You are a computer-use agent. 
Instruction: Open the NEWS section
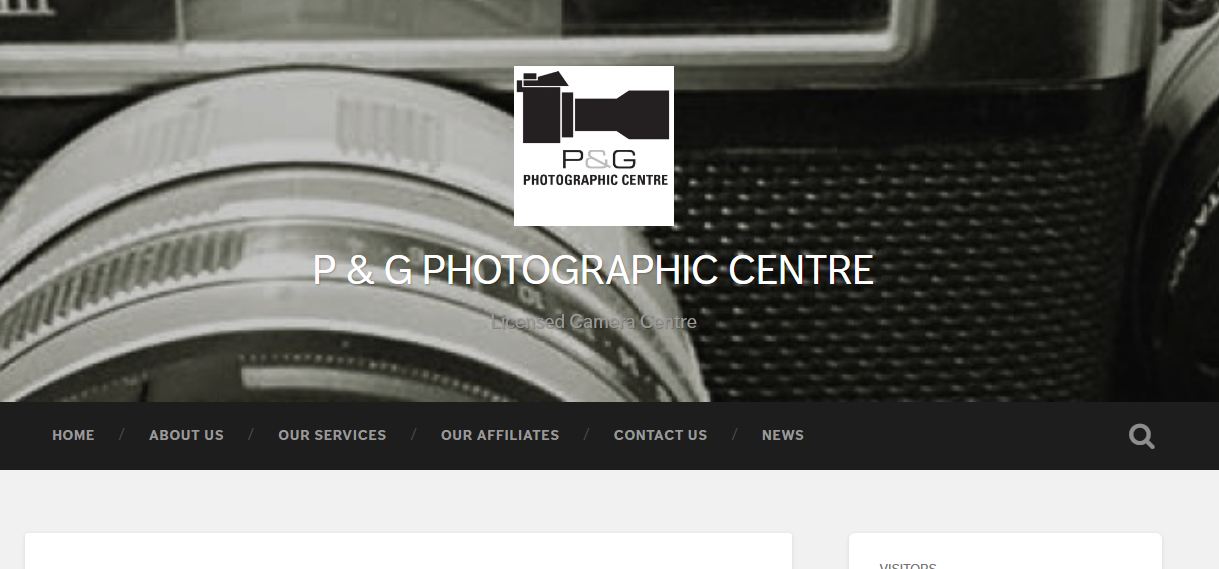(783, 435)
